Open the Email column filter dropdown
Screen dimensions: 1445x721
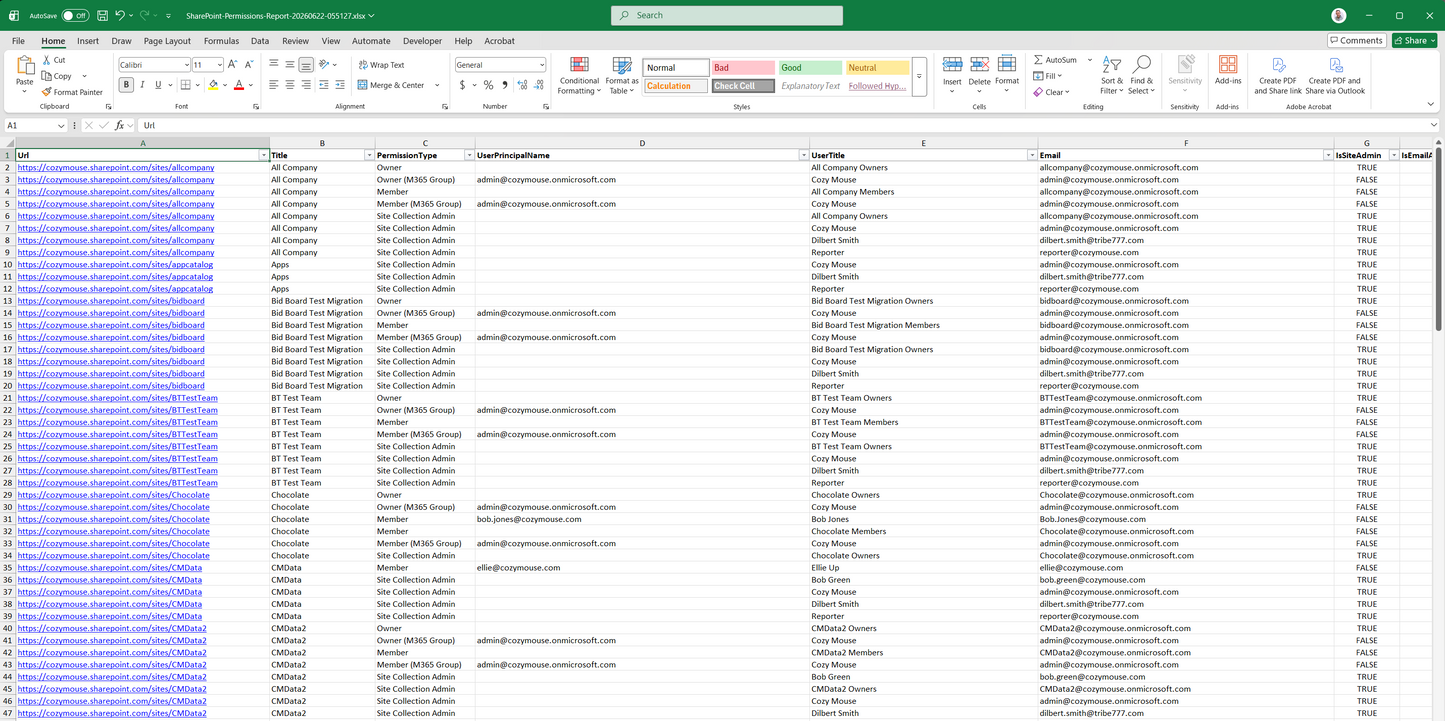1328,156
